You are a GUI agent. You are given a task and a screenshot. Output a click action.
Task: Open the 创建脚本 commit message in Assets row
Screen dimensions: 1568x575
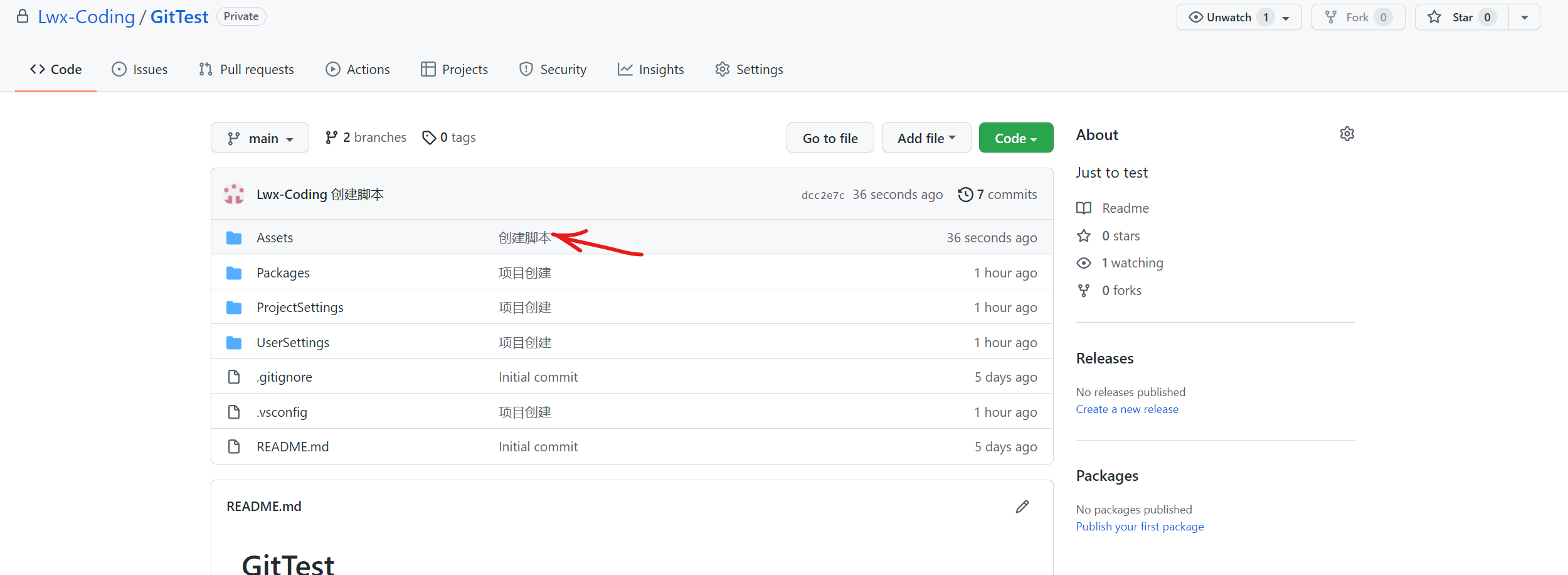coord(525,237)
